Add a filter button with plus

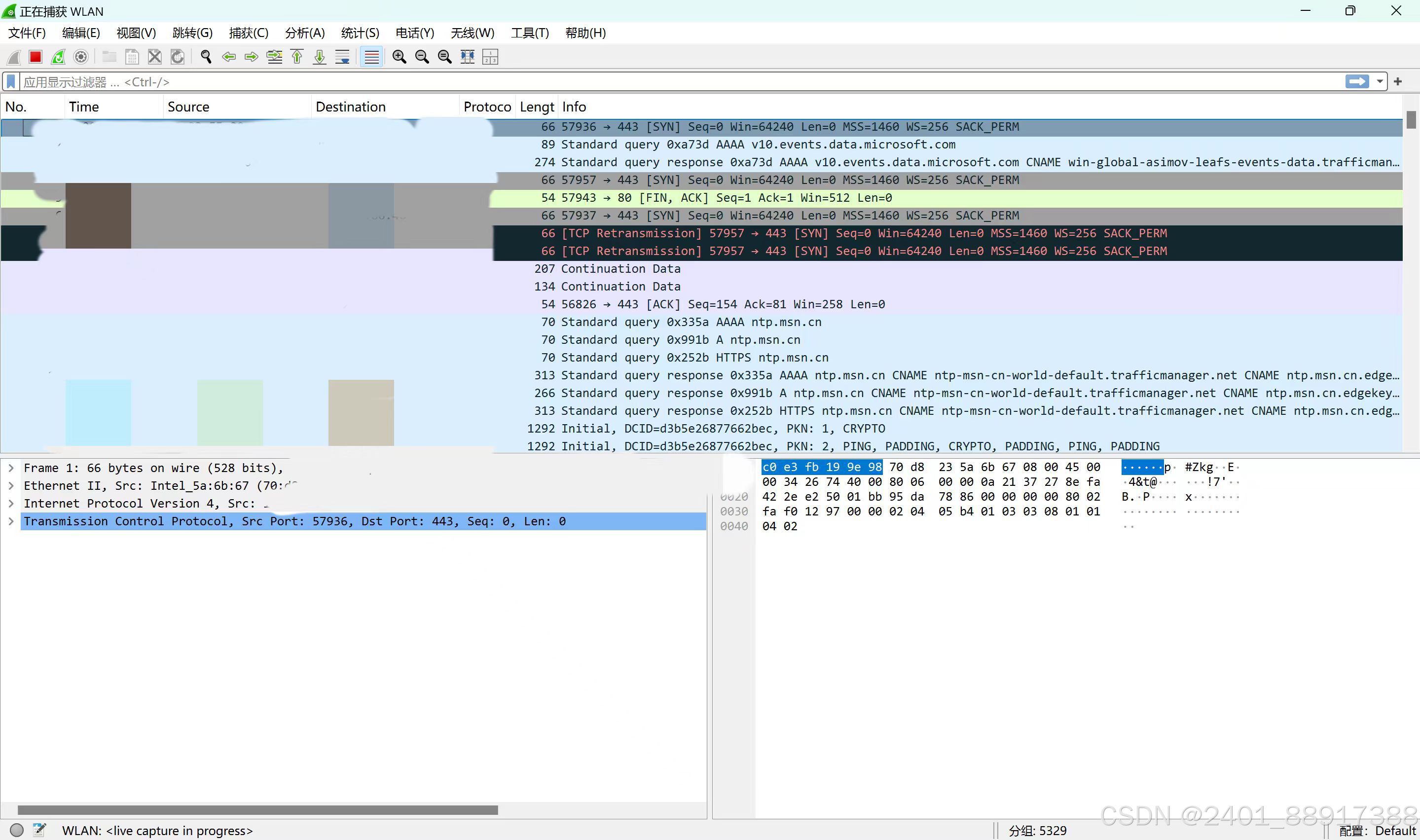pyautogui.click(x=1398, y=81)
